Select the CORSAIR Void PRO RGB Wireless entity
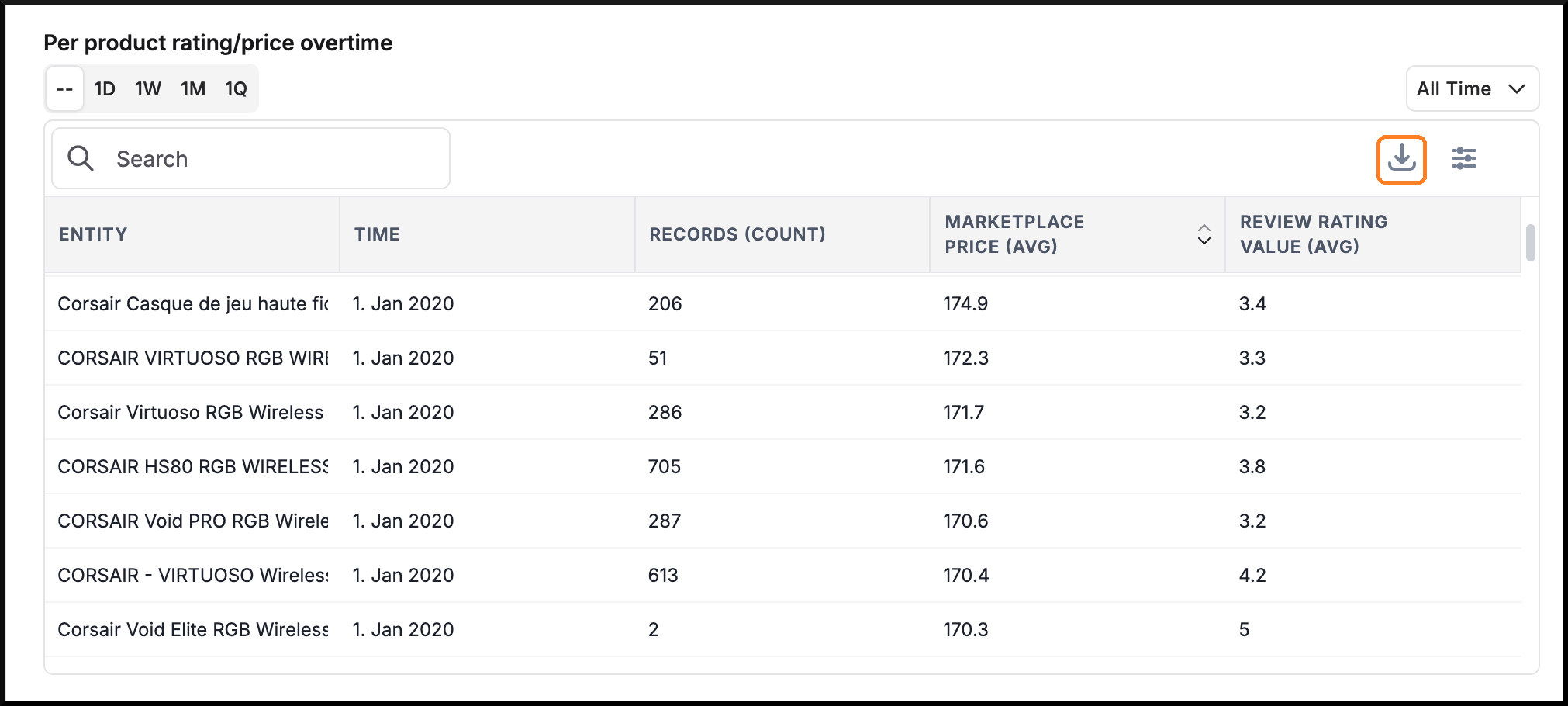 [x=193, y=521]
